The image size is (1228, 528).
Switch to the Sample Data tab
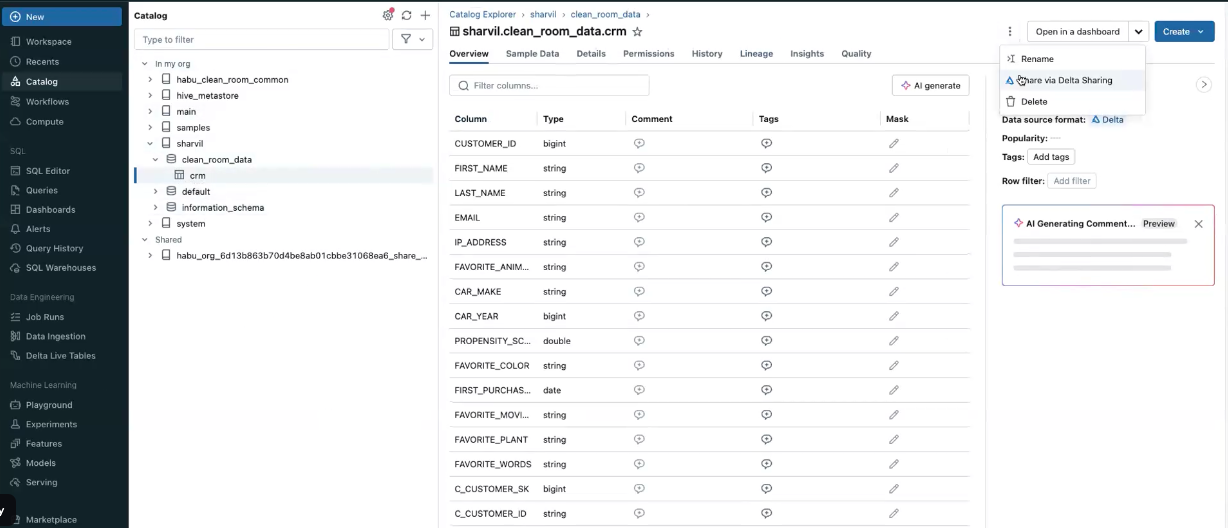[532, 54]
